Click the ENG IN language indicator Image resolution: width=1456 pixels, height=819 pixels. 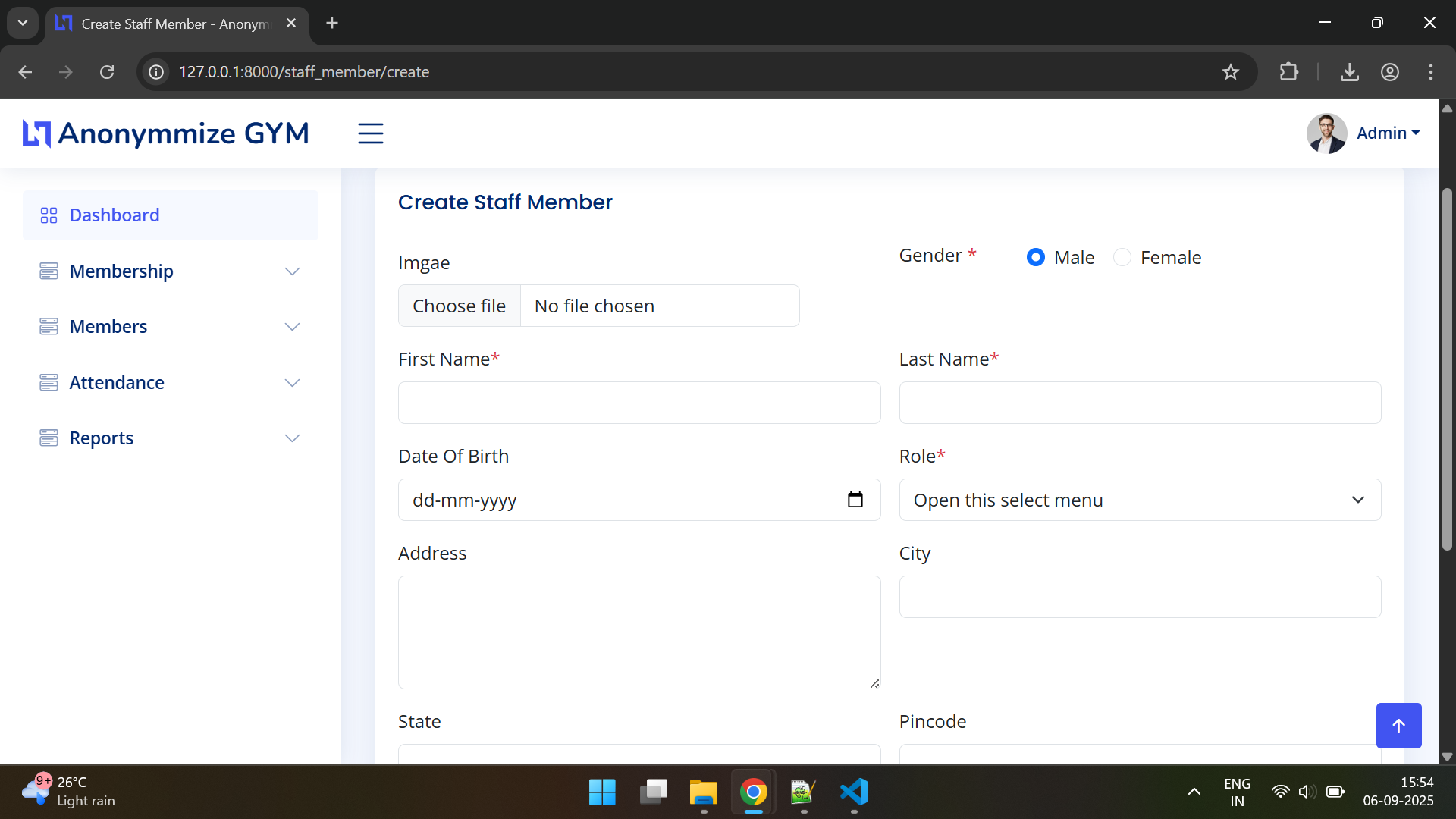[x=1237, y=792]
